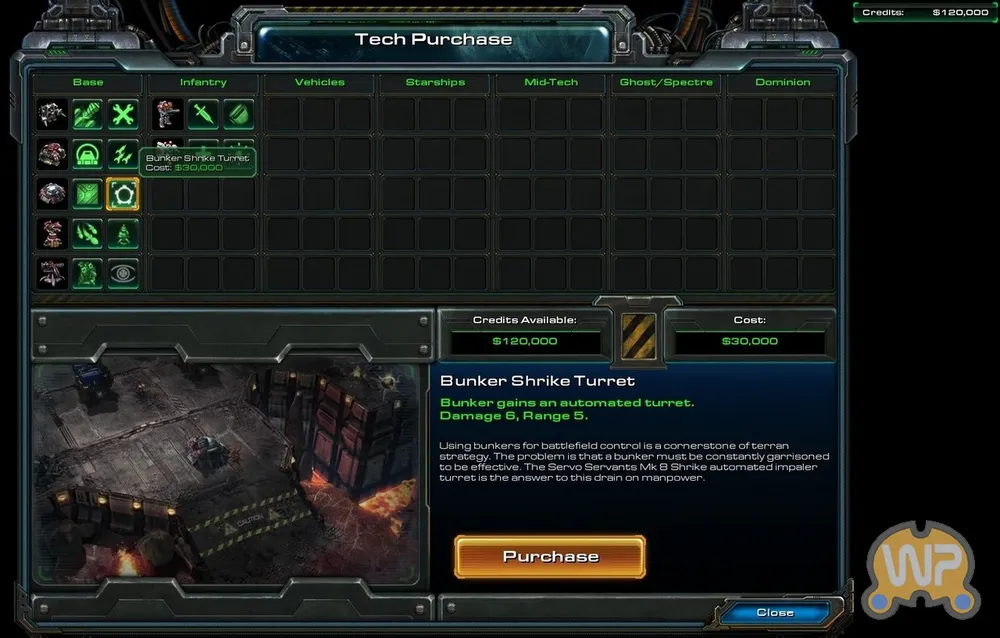Click the green tower upgrade icon
1000x638 pixels.
[123, 234]
